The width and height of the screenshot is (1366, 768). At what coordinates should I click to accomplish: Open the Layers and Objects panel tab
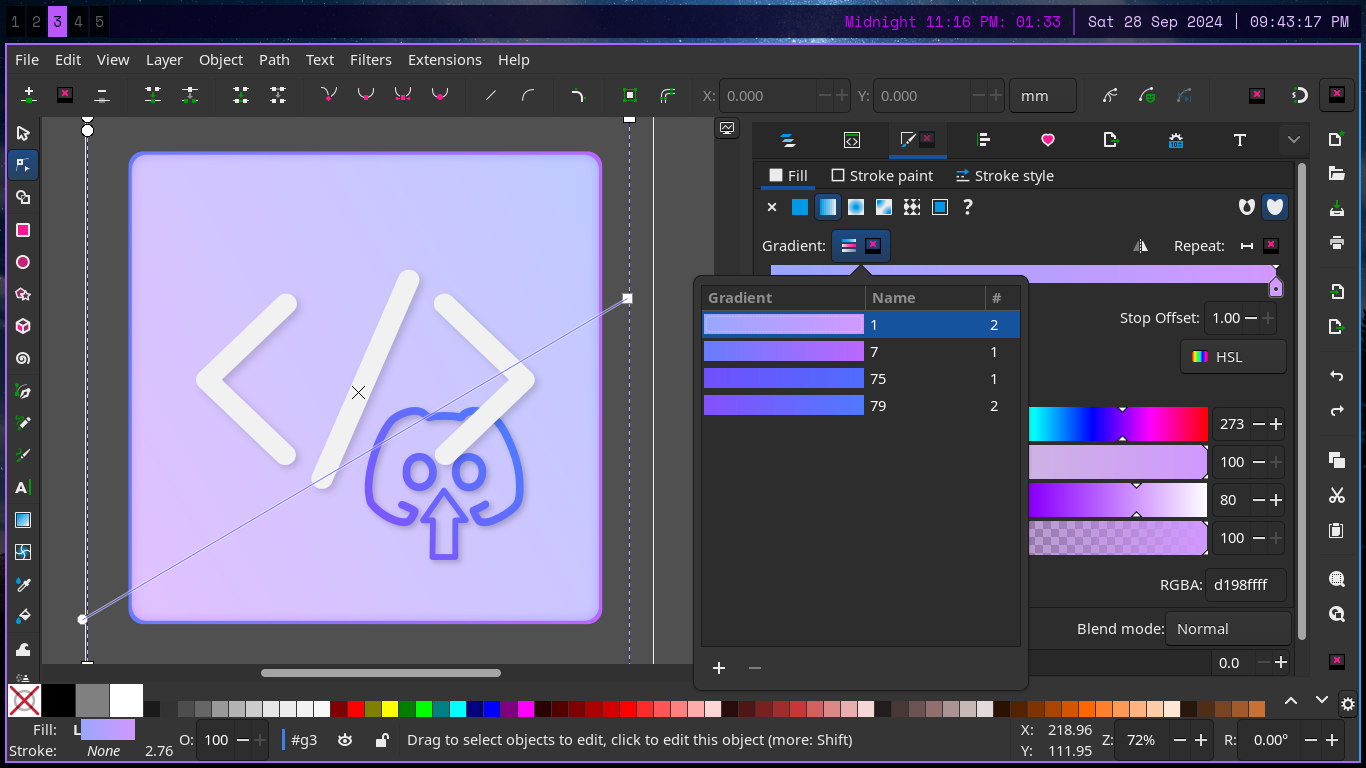point(788,140)
